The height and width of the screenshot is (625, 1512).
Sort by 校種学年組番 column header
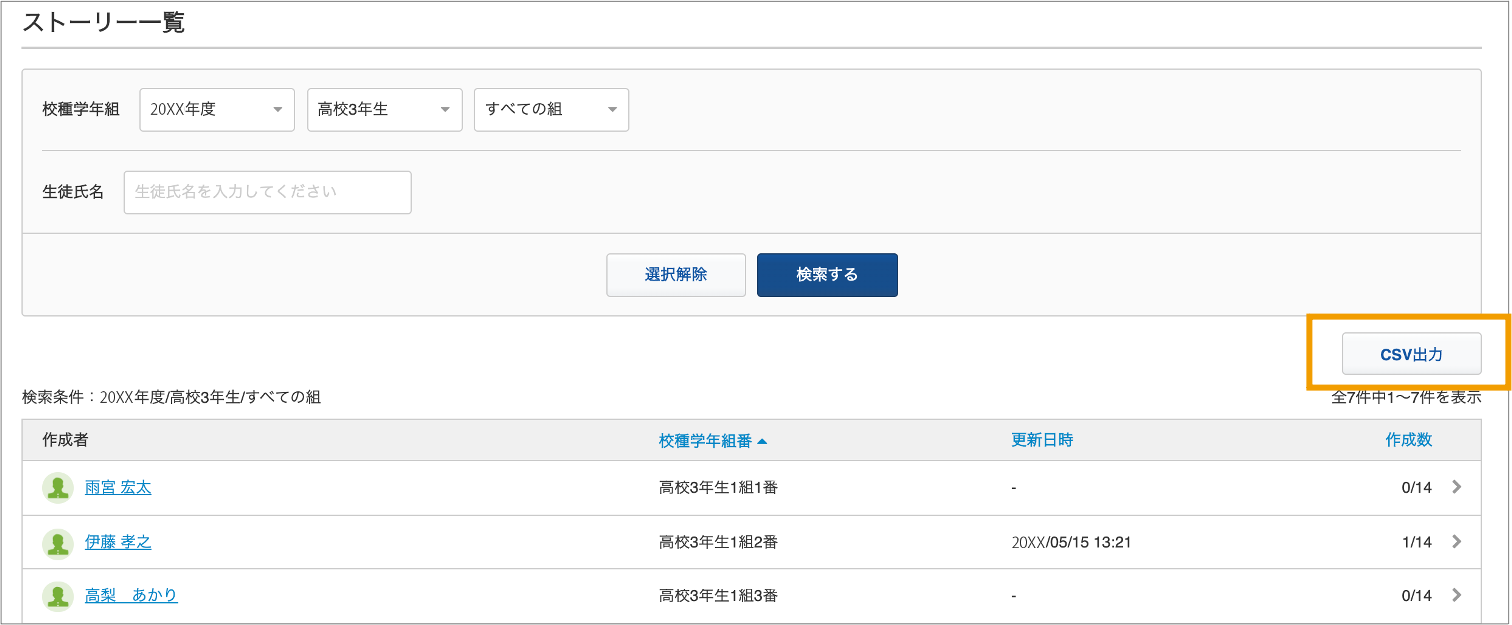706,440
